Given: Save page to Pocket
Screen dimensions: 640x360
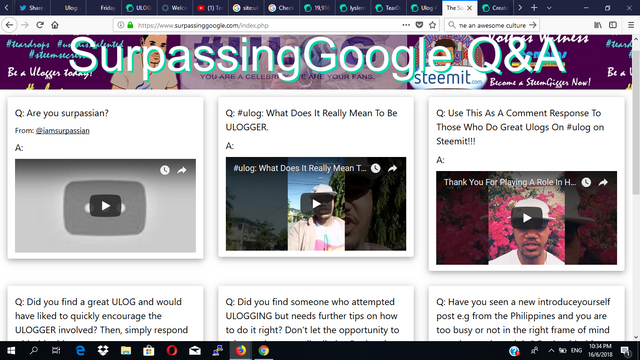Looking at the screenshot, I should (419, 25).
